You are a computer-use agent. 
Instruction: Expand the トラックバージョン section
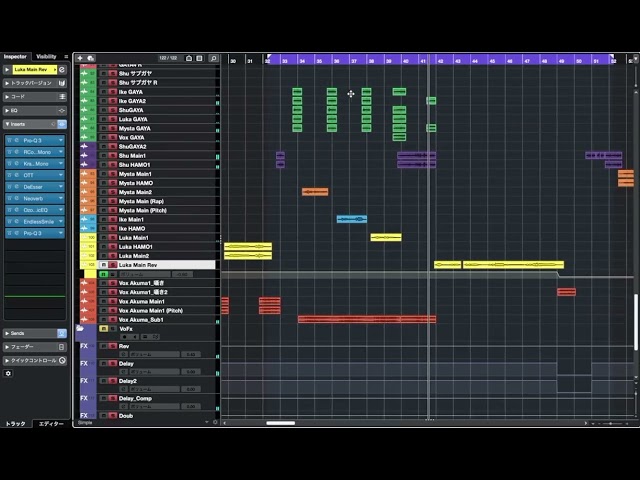pyautogui.click(x=7, y=83)
